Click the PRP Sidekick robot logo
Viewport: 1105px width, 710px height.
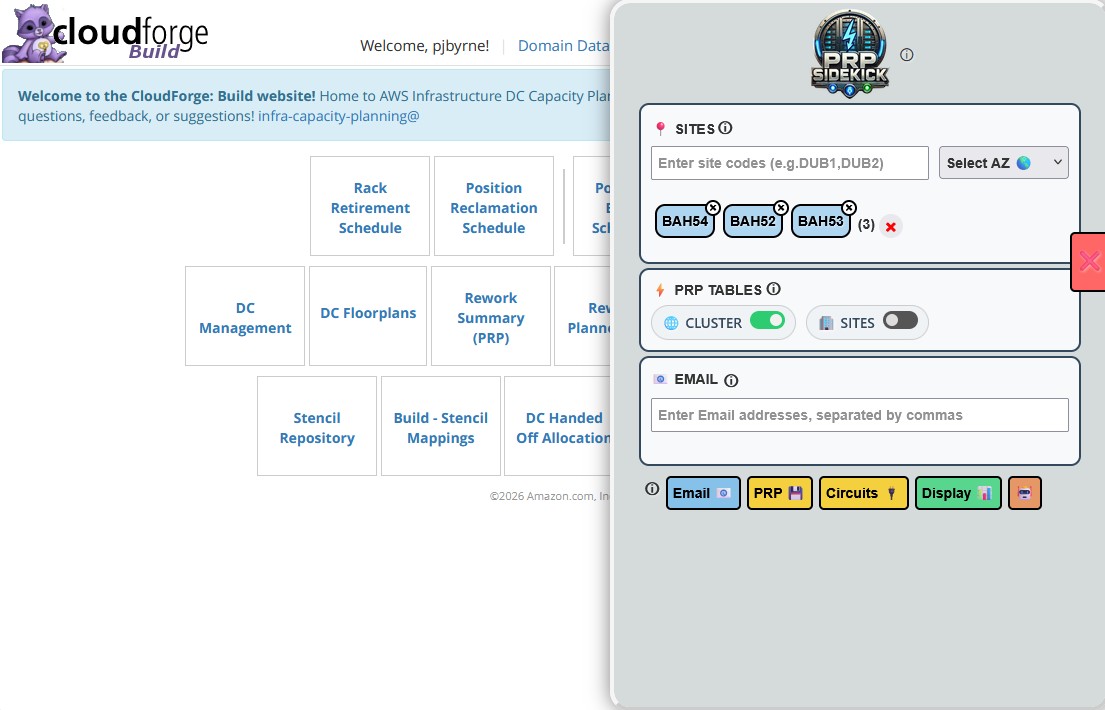[849, 52]
